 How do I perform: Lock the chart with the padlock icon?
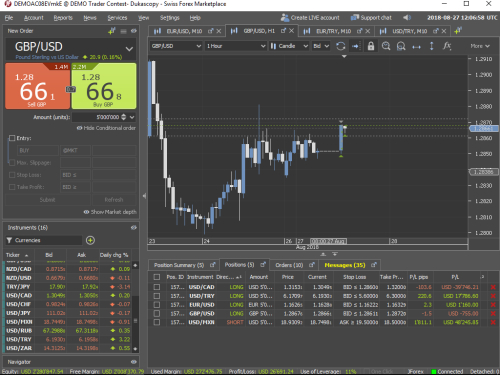tap(371, 46)
